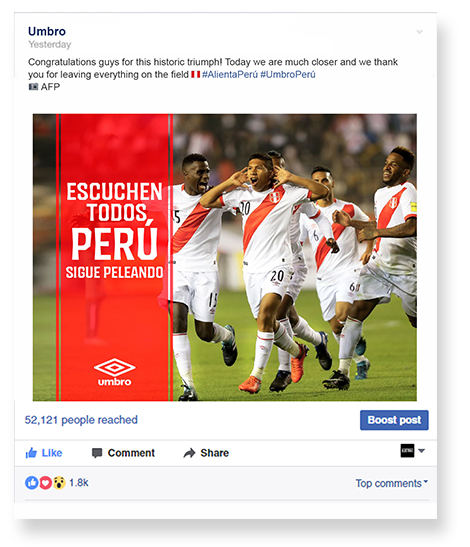Follow the #UmbroPerú hashtag
The width and height of the screenshot is (470, 547).
[x=288, y=74]
